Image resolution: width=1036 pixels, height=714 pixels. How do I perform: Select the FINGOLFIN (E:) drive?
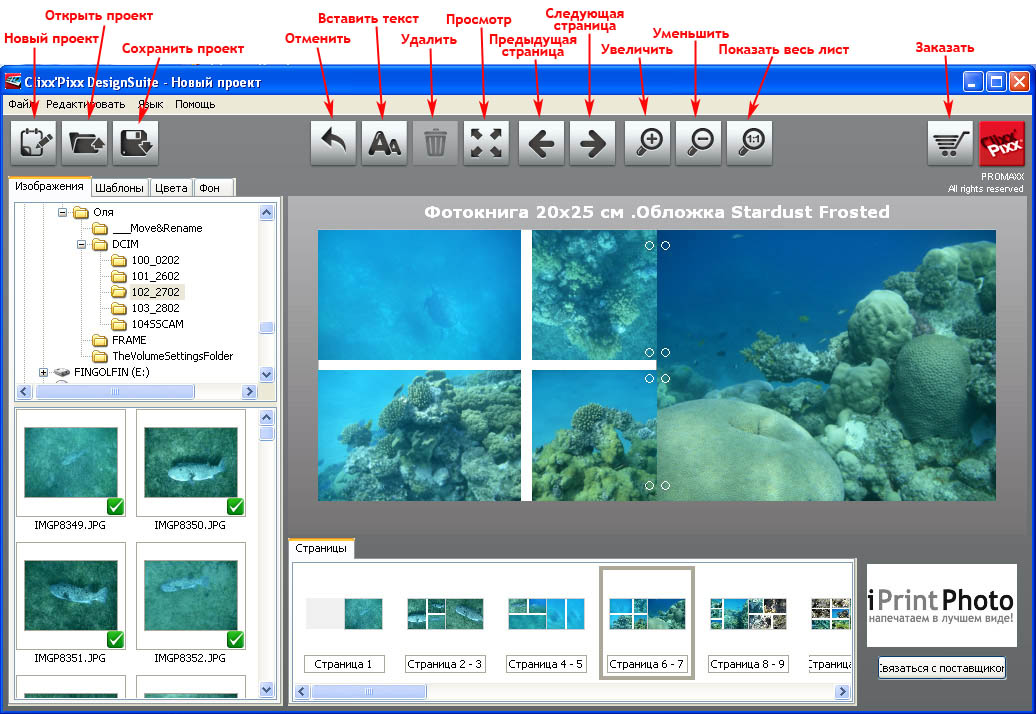click(x=111, y=373)
